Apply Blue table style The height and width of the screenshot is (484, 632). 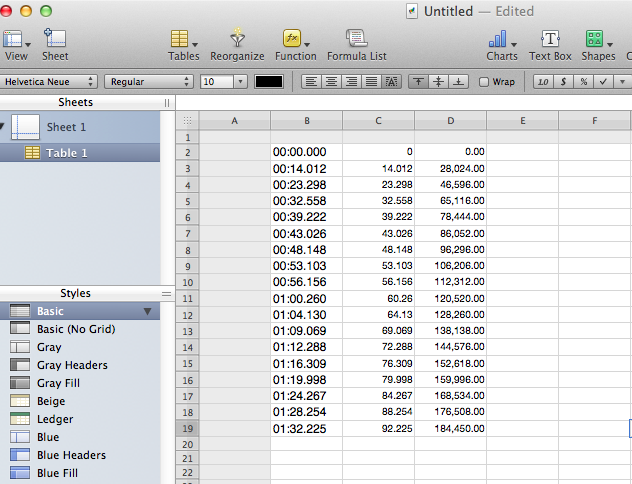tap(80, 437)
